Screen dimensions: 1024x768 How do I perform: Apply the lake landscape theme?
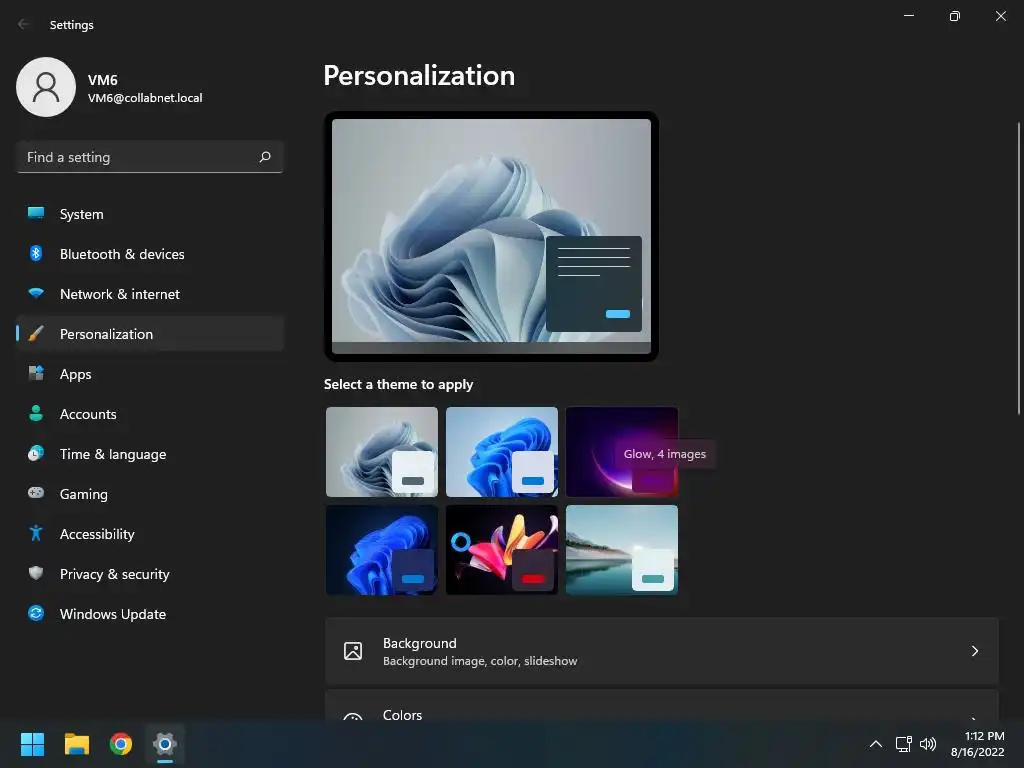622,550
